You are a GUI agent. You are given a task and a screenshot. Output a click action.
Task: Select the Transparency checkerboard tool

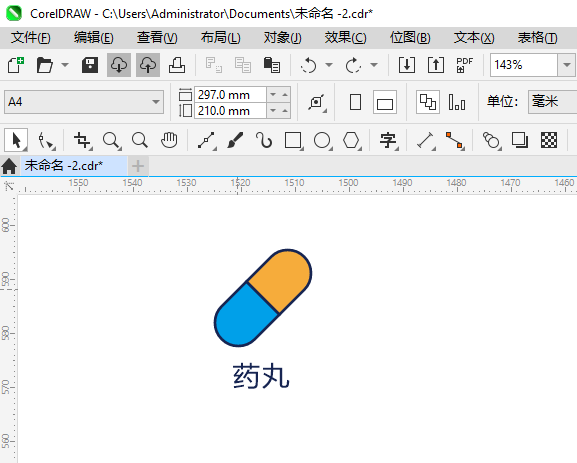point(549,141)
